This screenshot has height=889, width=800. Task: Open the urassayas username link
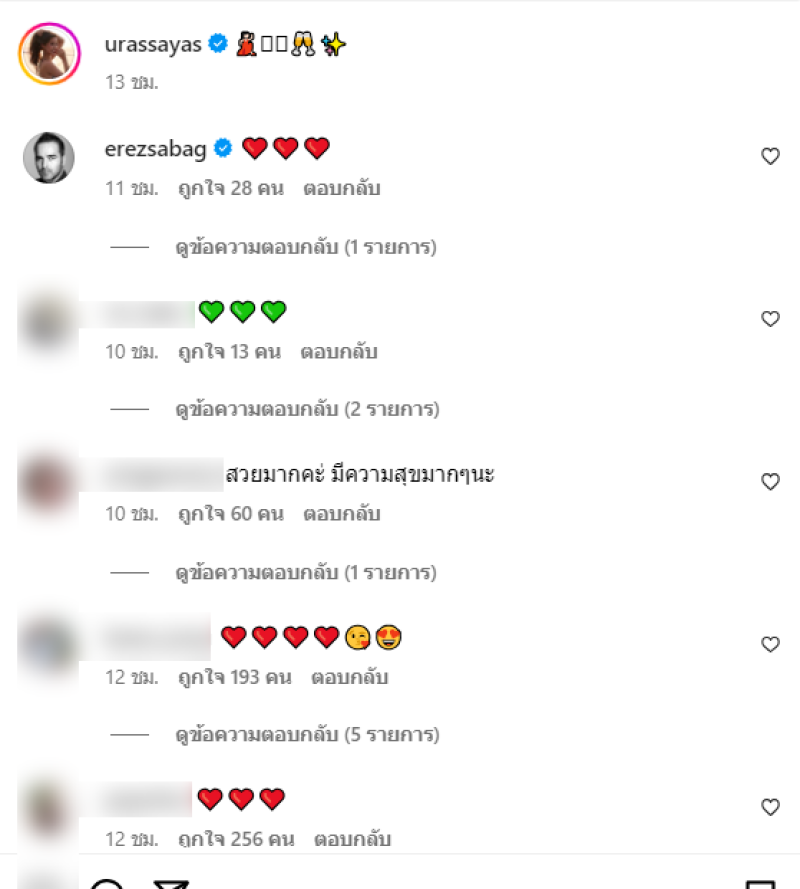coord(153,44)
